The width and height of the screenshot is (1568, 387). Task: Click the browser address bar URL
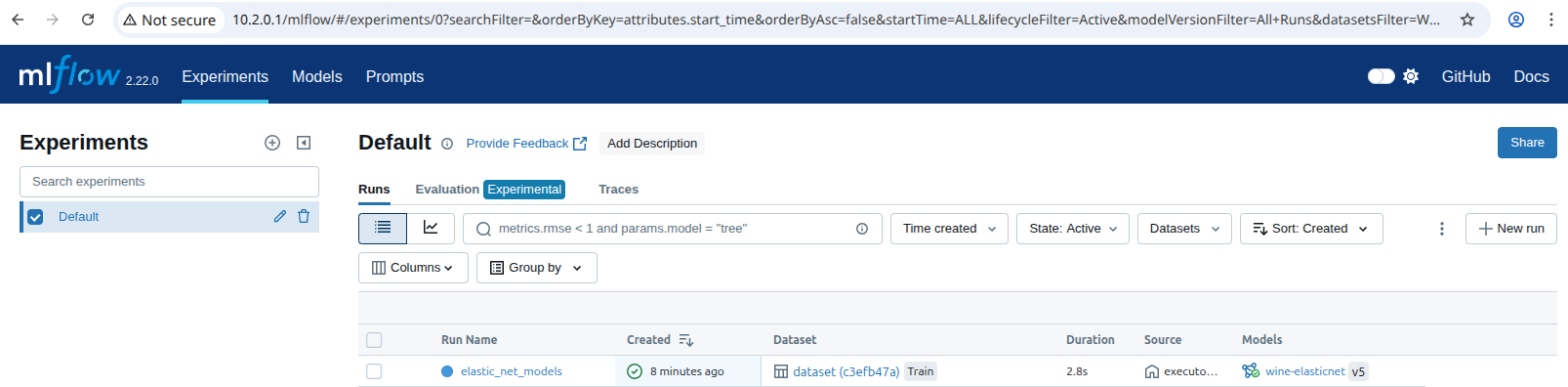836,20
